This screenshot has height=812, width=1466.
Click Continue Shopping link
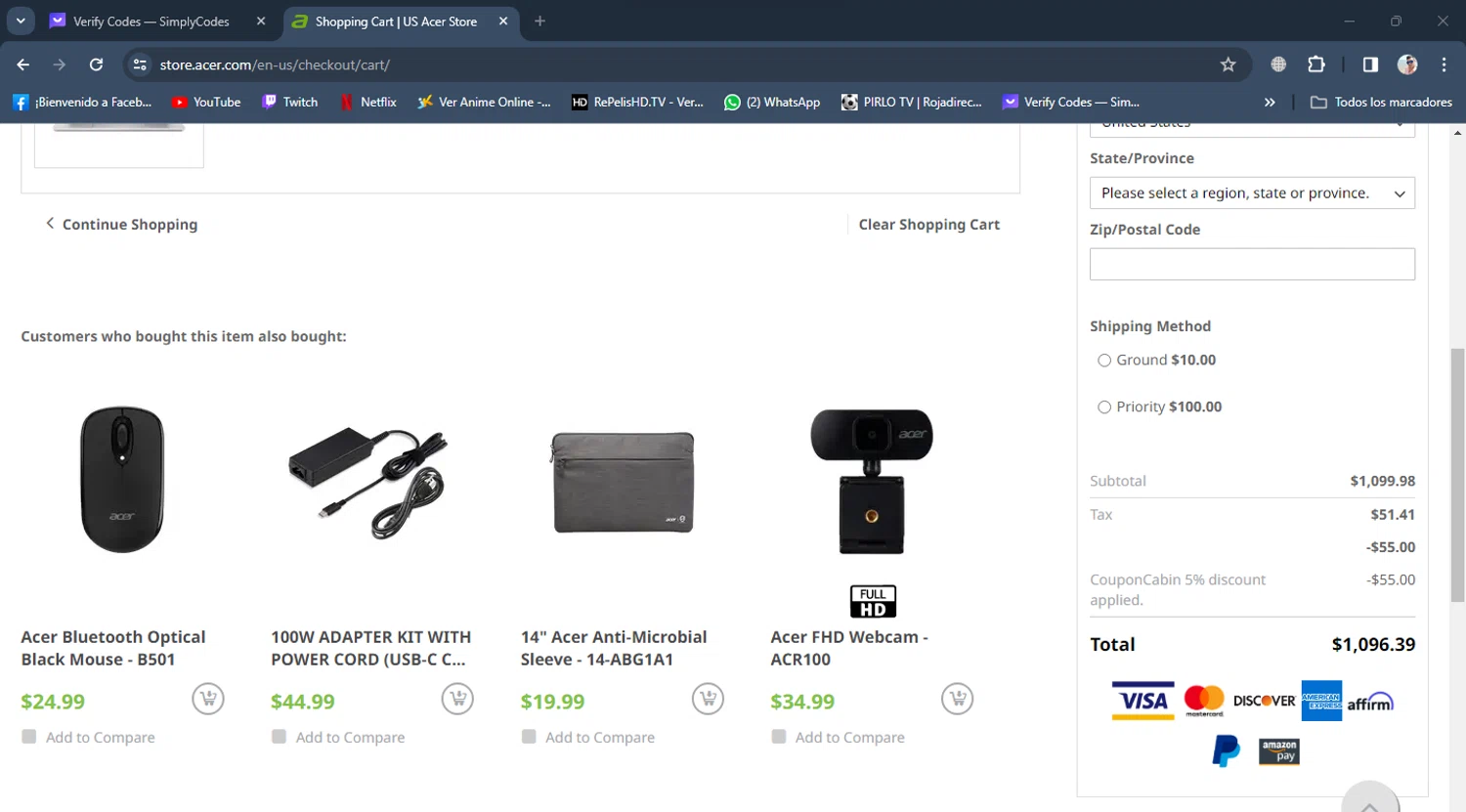(x=121, y=225)
